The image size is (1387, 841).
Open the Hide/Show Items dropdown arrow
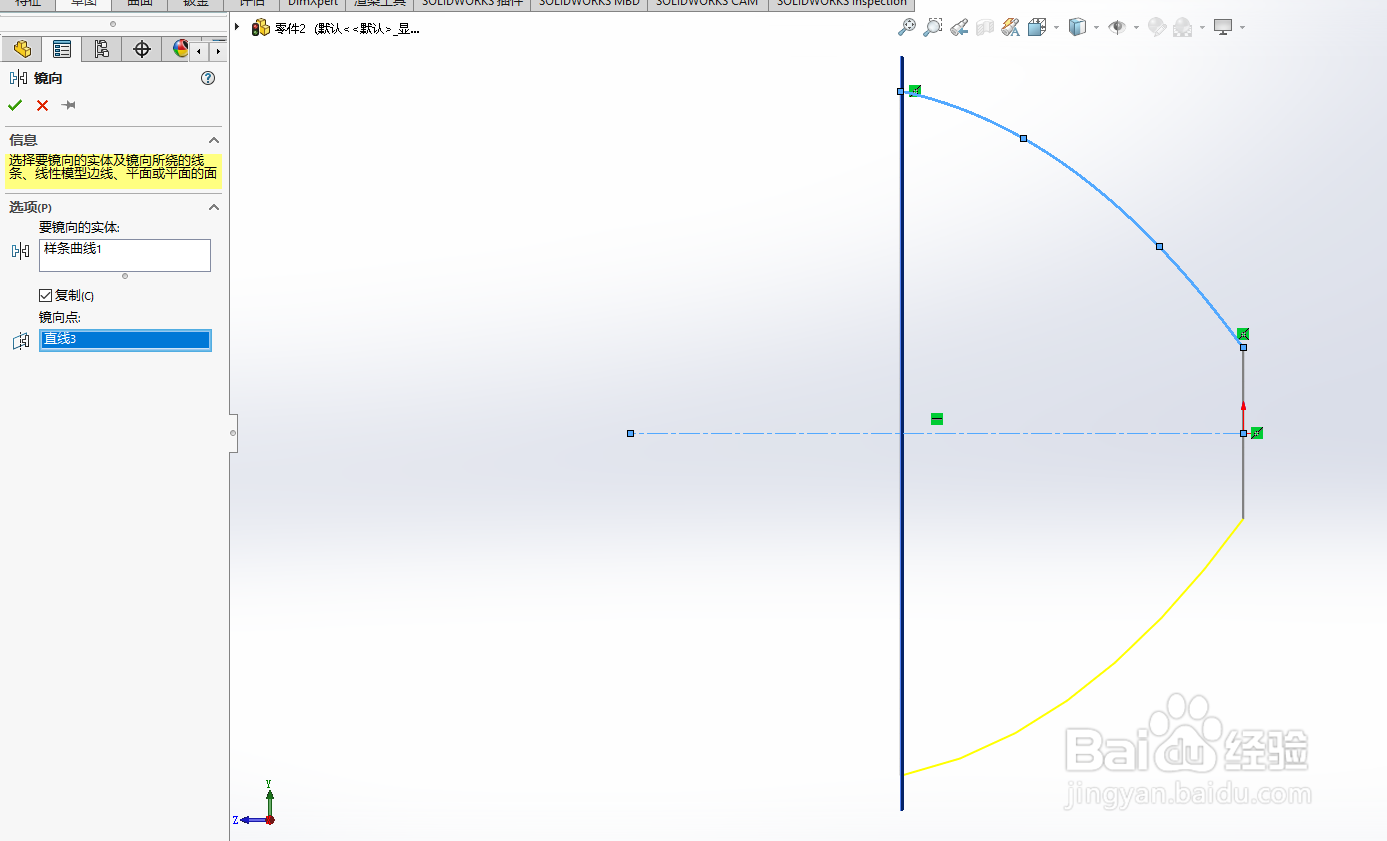[1137, 28]
